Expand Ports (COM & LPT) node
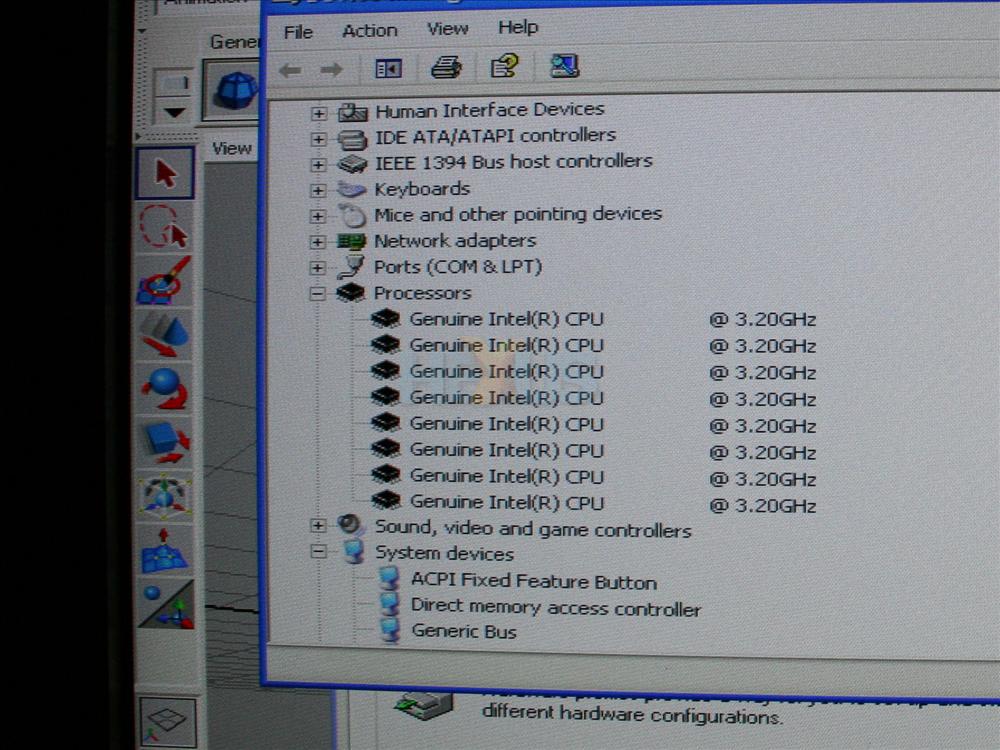Viewport: 1000px width, 750px height. click(x=318, y=268)
